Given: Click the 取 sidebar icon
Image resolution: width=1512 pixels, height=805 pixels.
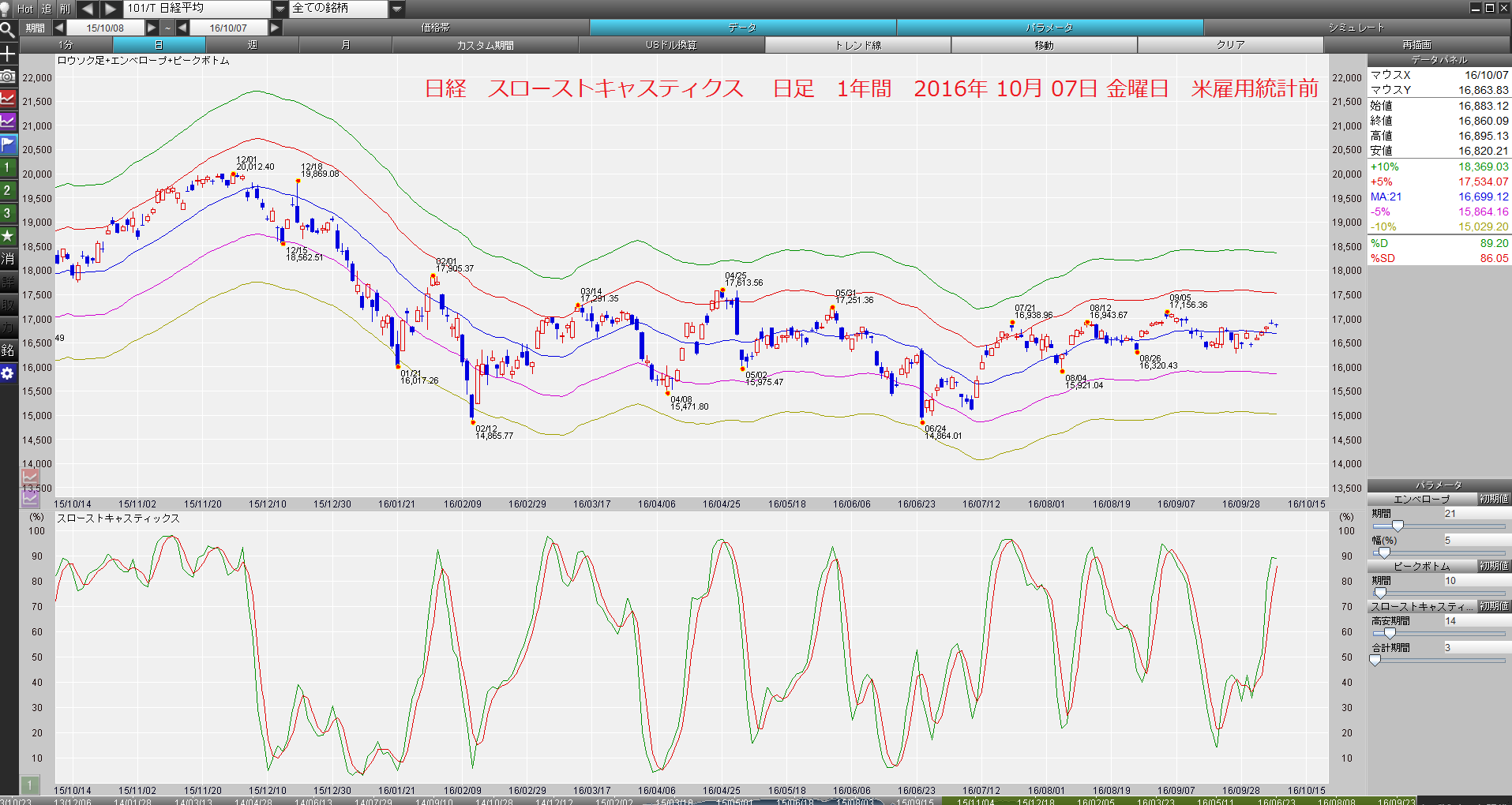Looking at the screenshot, I should click(x=8, y=305).
